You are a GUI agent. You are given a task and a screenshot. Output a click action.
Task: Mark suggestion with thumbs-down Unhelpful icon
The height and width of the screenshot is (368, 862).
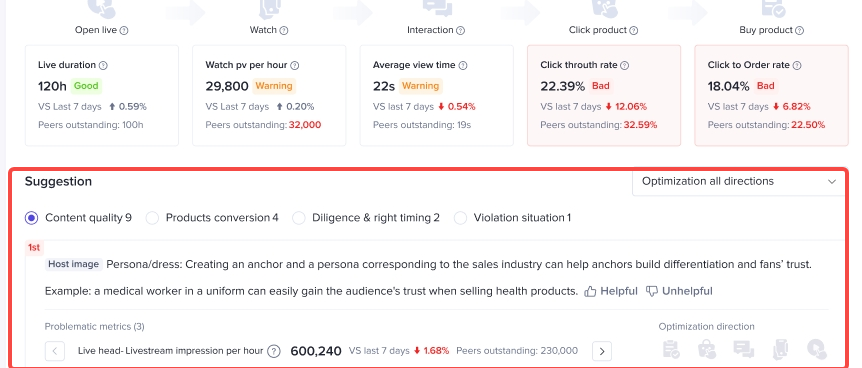tap(652, 291)
